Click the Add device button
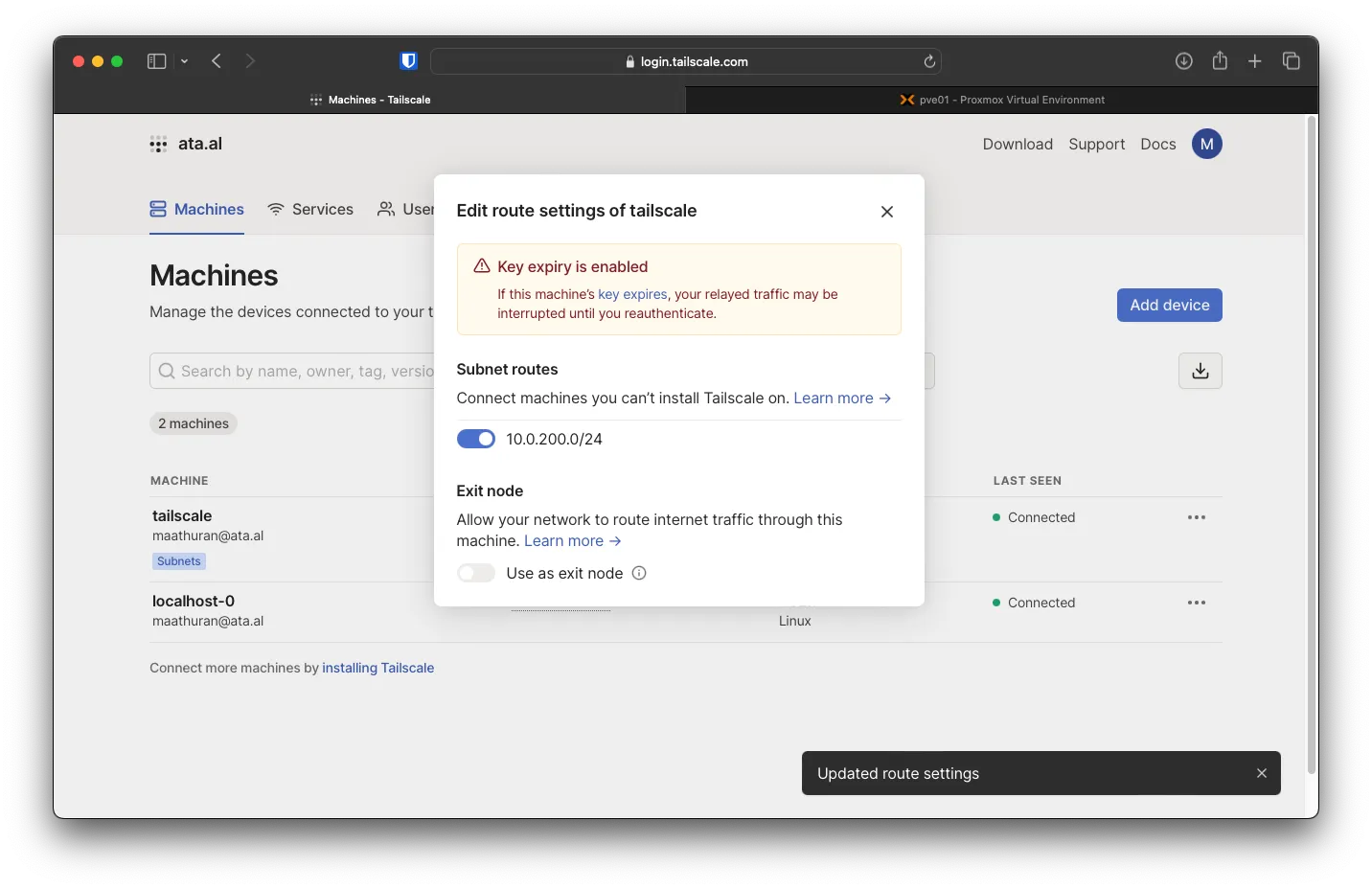The image size is (1372, 889). coord(1169,305)
